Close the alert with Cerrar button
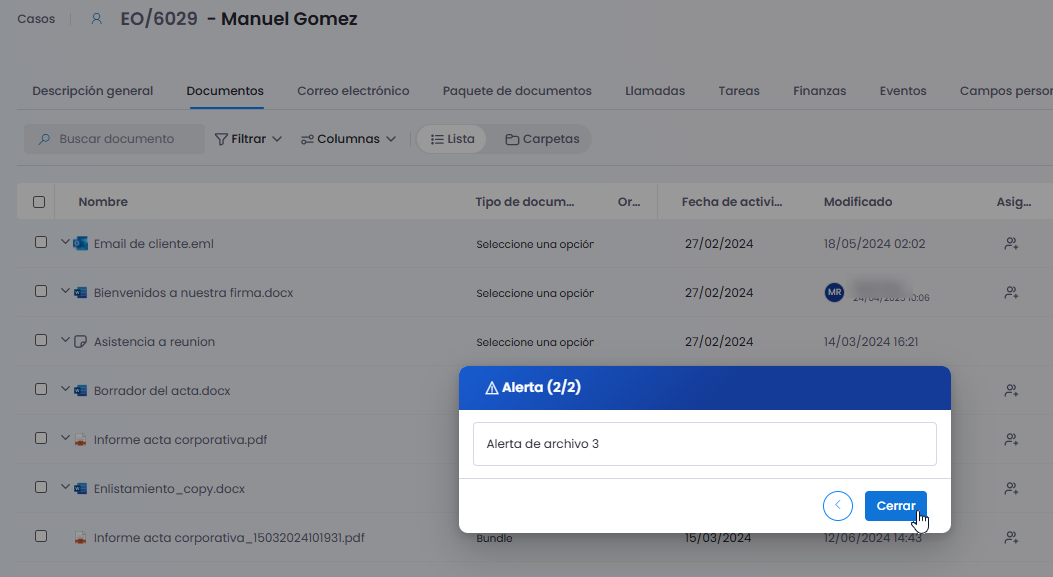 [x=896, y=506]
